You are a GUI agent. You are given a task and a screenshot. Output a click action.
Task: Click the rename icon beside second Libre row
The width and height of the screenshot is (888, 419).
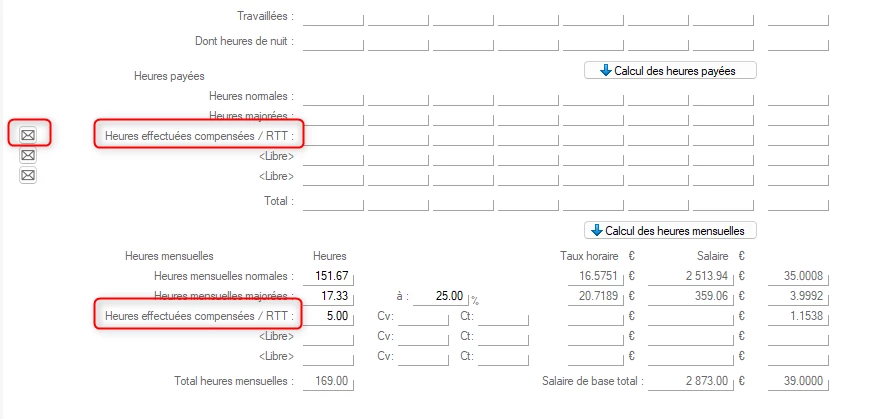tap(28, 175)
